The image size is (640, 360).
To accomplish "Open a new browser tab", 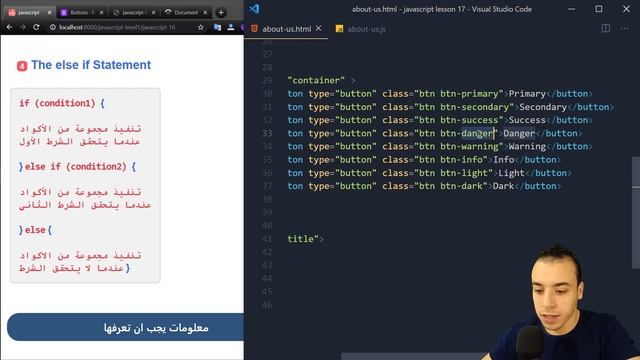I will coord(221,13).
